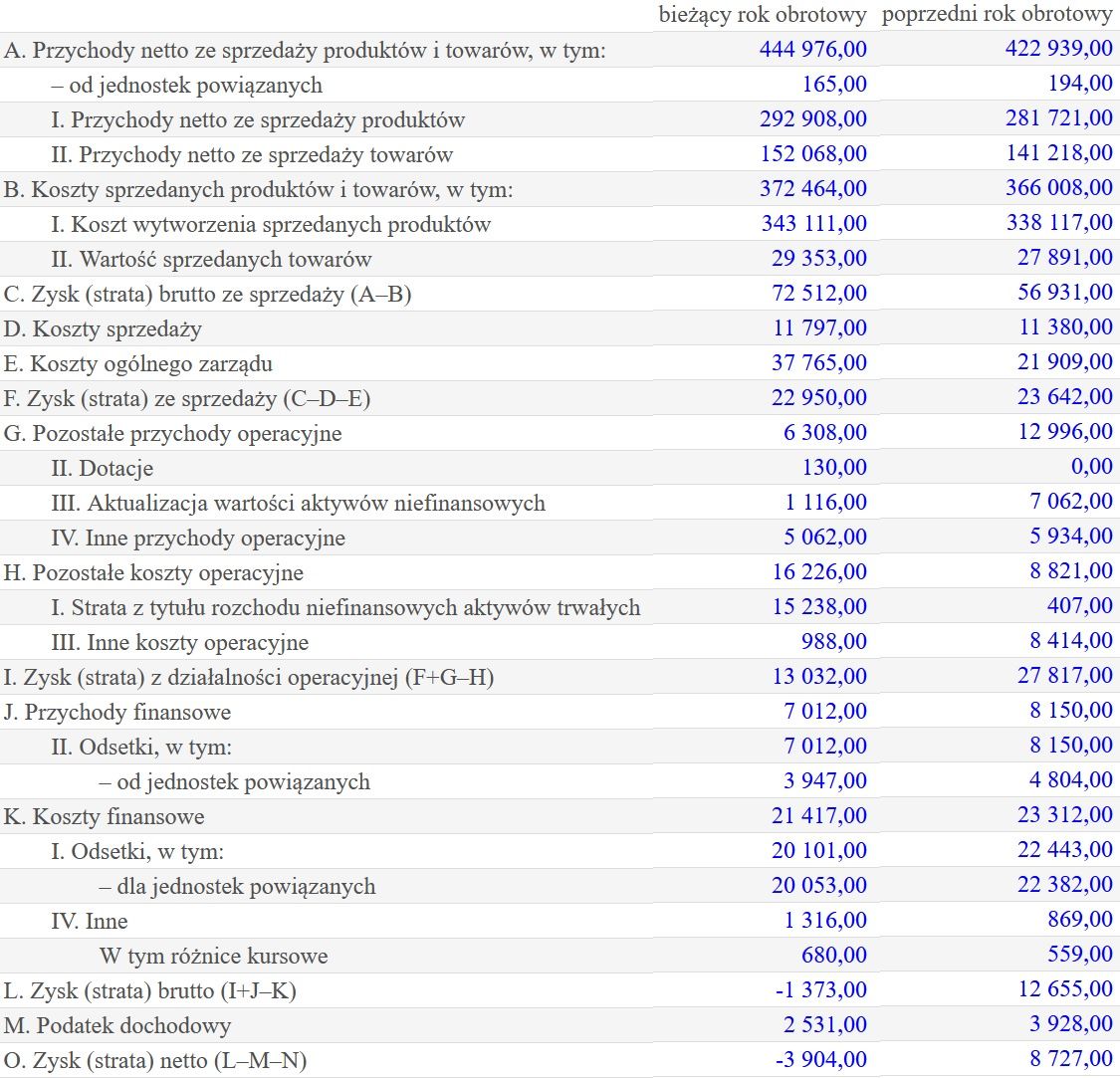
Task: Click value 37 765,00
Action: (x=818, y=363)
